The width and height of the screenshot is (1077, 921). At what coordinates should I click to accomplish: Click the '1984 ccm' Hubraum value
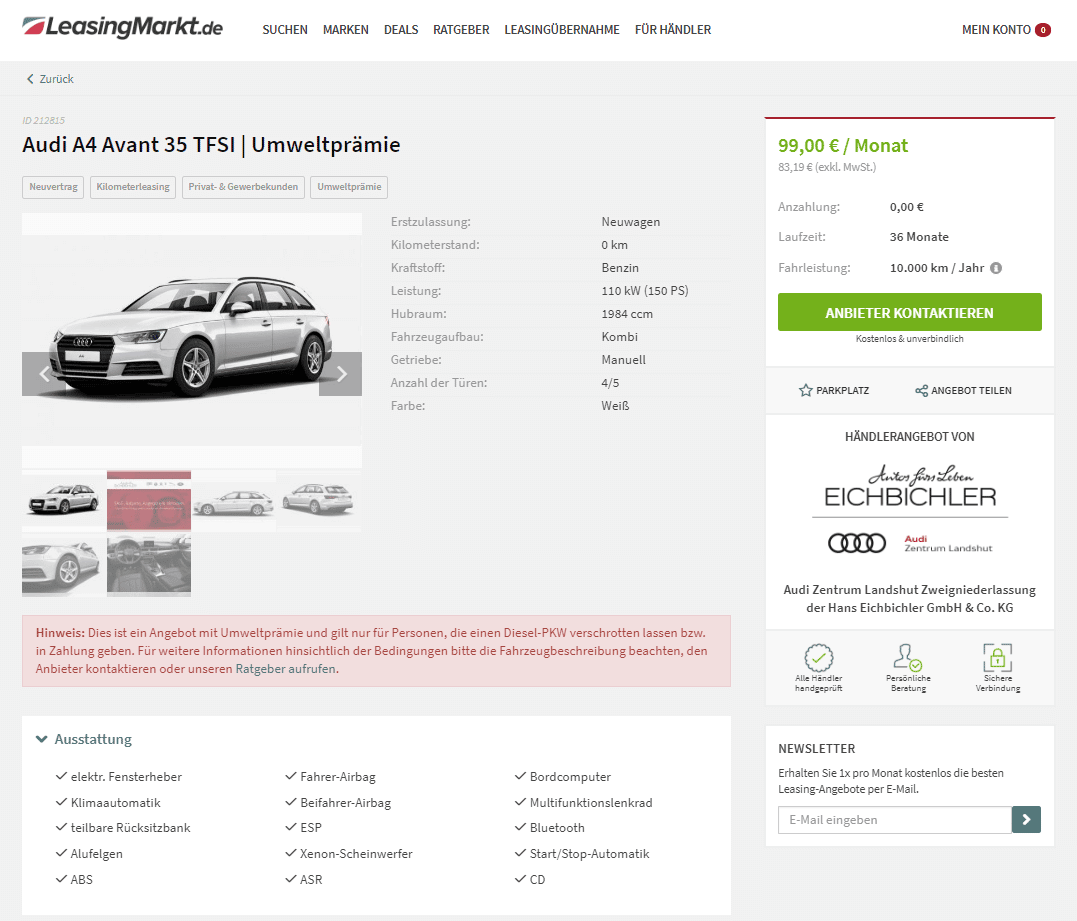pyautogui.click(x=627, y=314)
